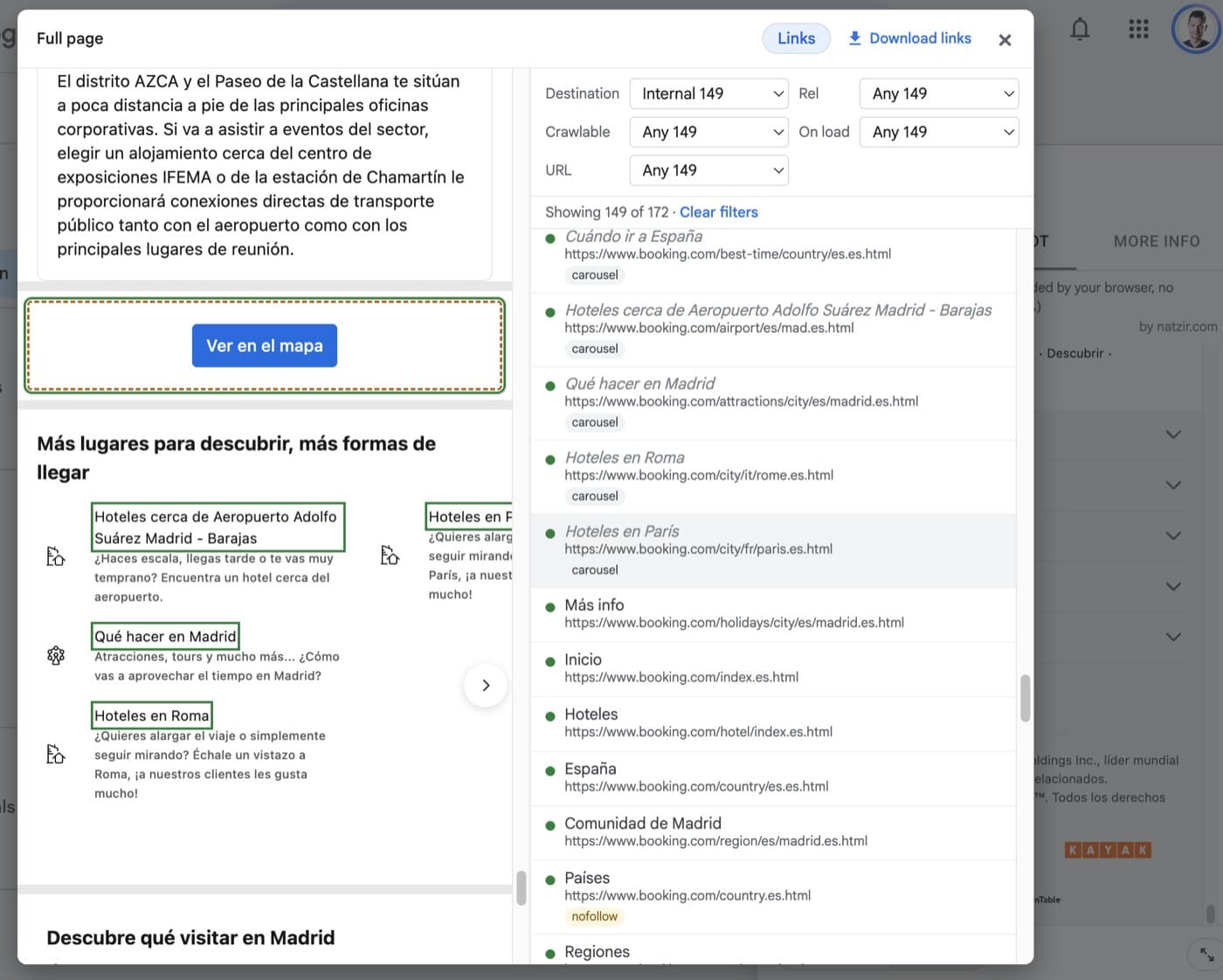Image resolution: width=1223 pixels, height=980 pixels.
Task: Switch to the MORE INFO tab
Action: click(x=1157, y=241)
